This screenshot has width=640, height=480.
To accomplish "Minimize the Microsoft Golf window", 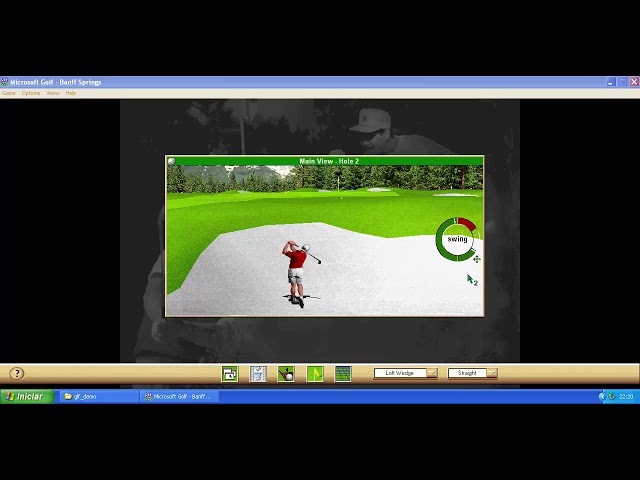I will click(611, 82).
